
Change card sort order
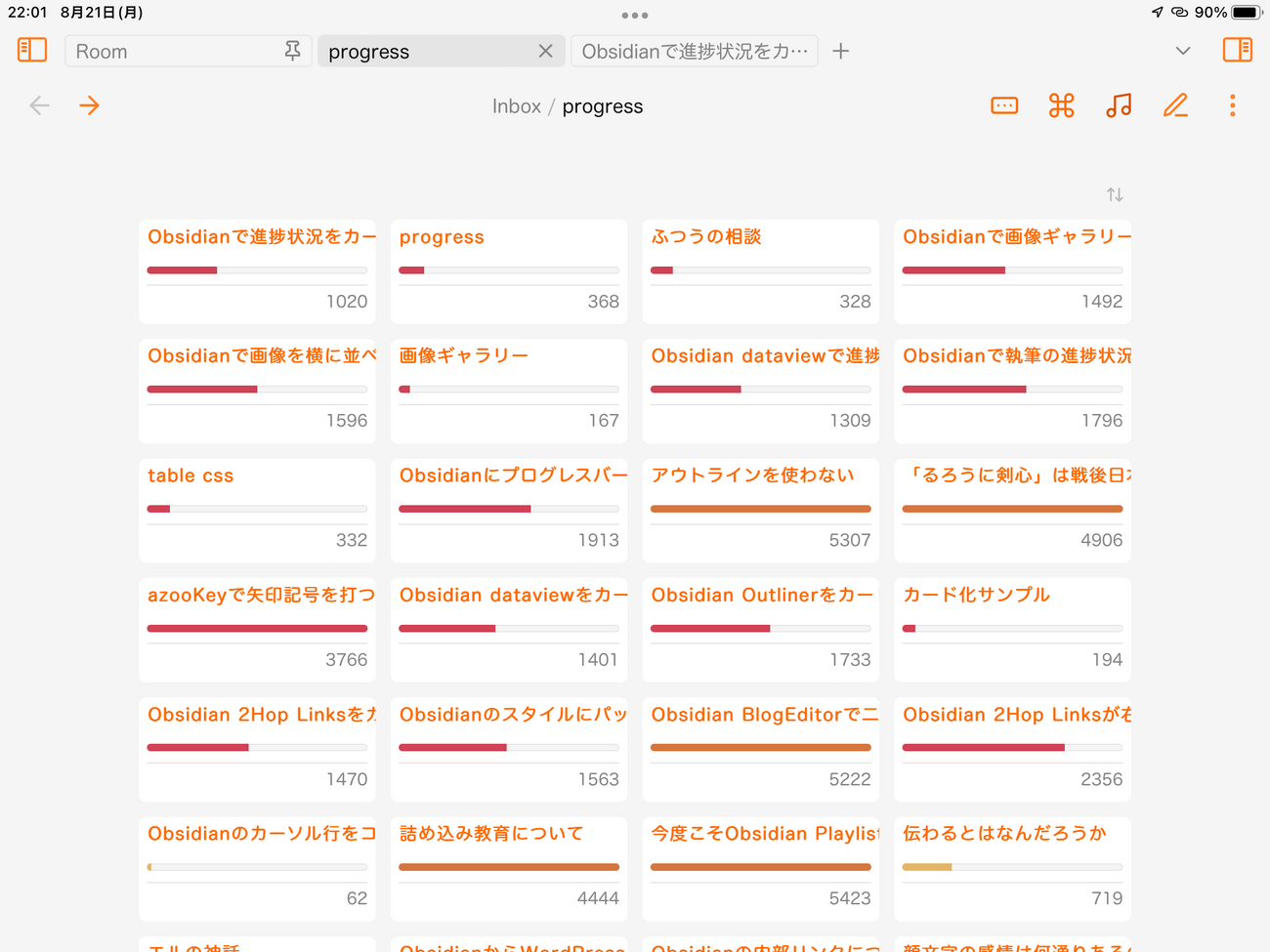click(x=1115, y=195)
